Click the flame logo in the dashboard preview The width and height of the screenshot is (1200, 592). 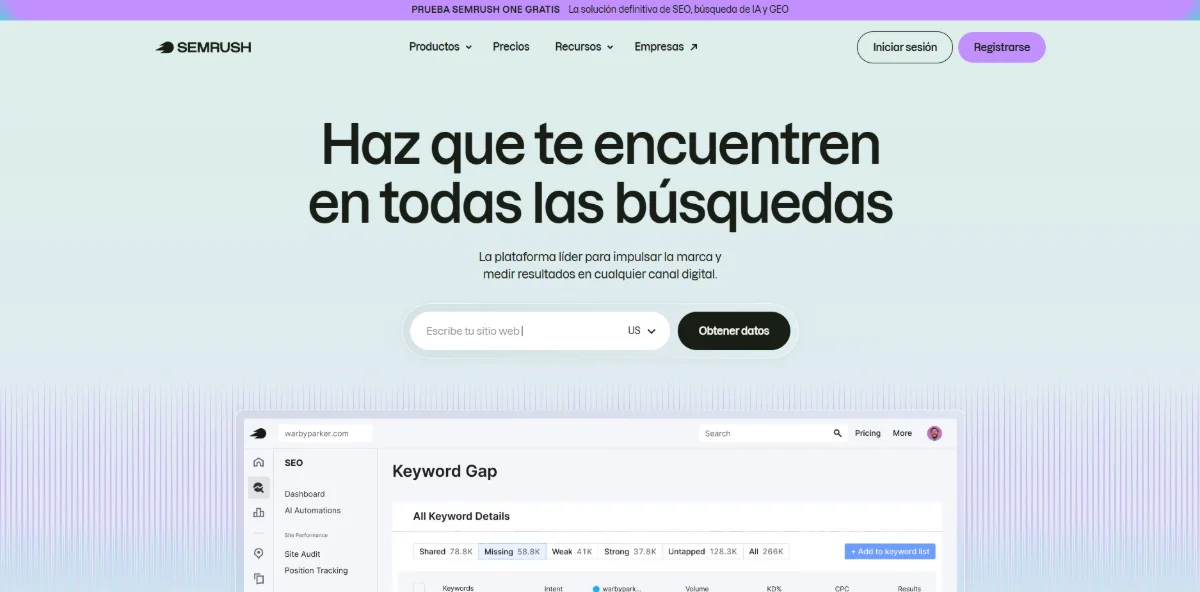[x=258, y=433]
